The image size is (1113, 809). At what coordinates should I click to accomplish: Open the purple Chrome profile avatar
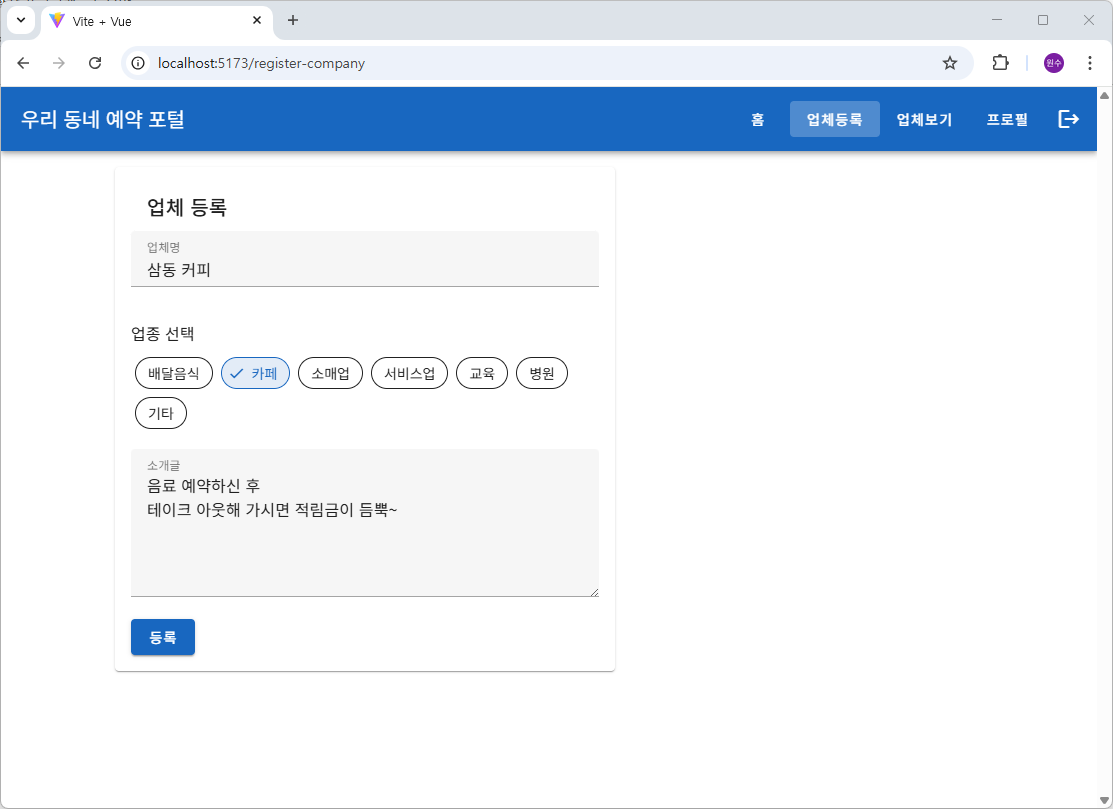tap(1054, 63)
